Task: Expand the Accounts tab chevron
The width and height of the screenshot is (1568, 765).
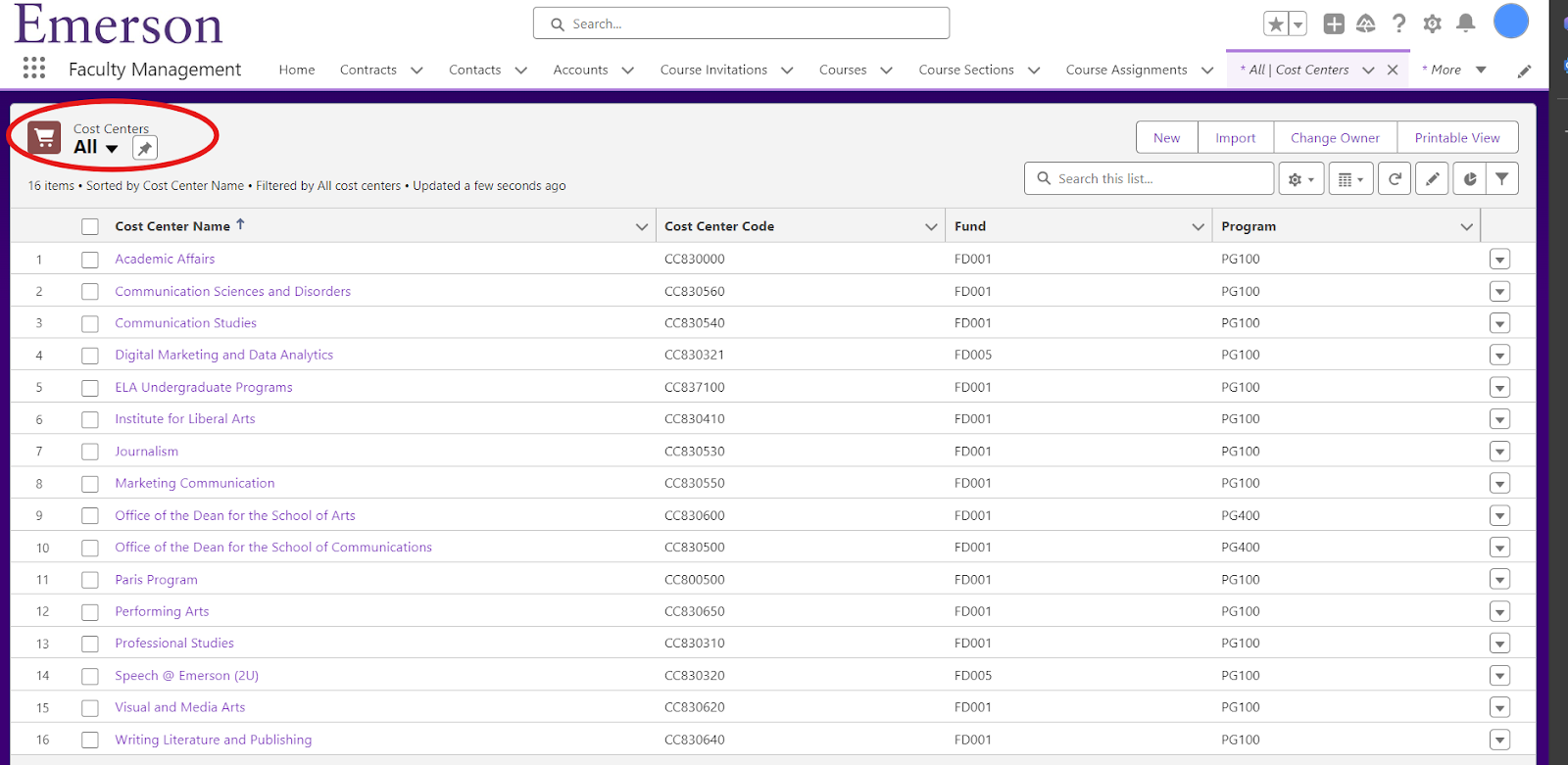Action: coord(627,71)
